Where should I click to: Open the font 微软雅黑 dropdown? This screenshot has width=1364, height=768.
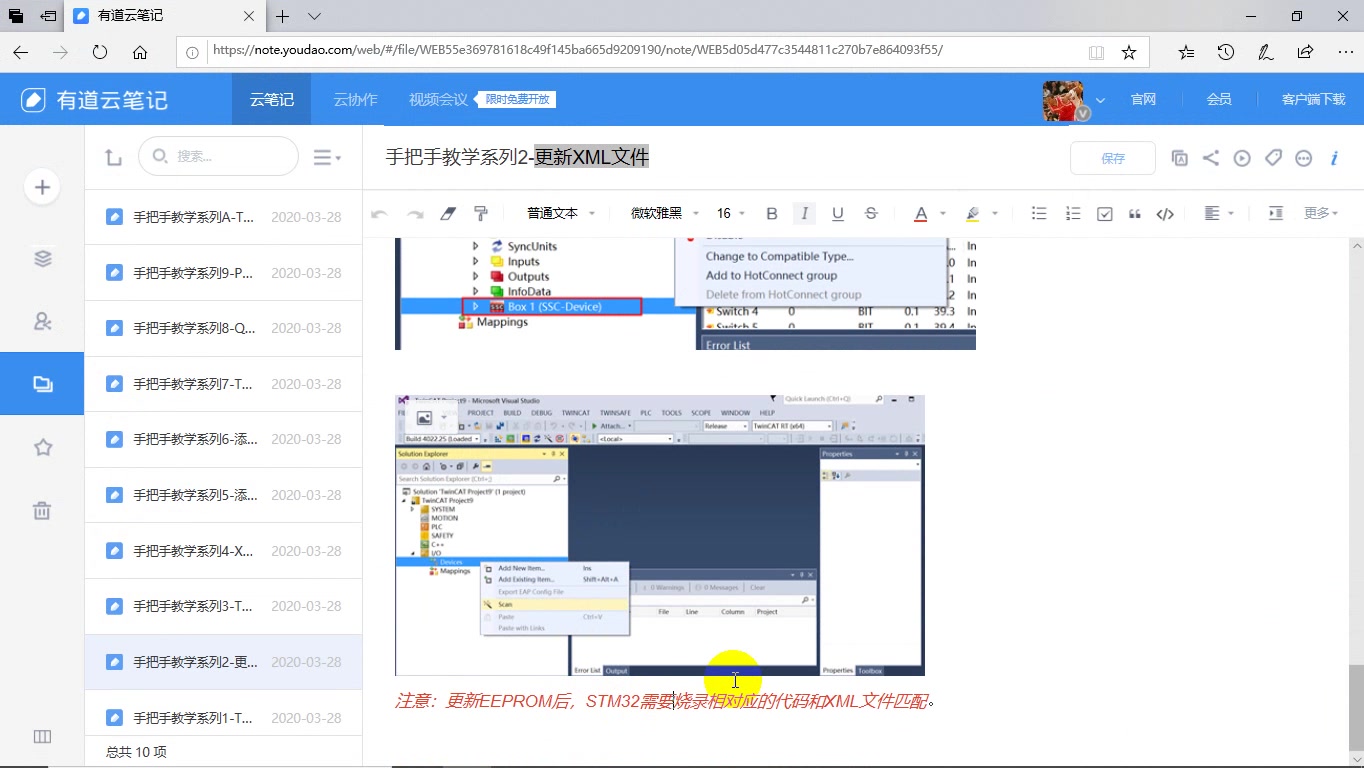point(664,213)
